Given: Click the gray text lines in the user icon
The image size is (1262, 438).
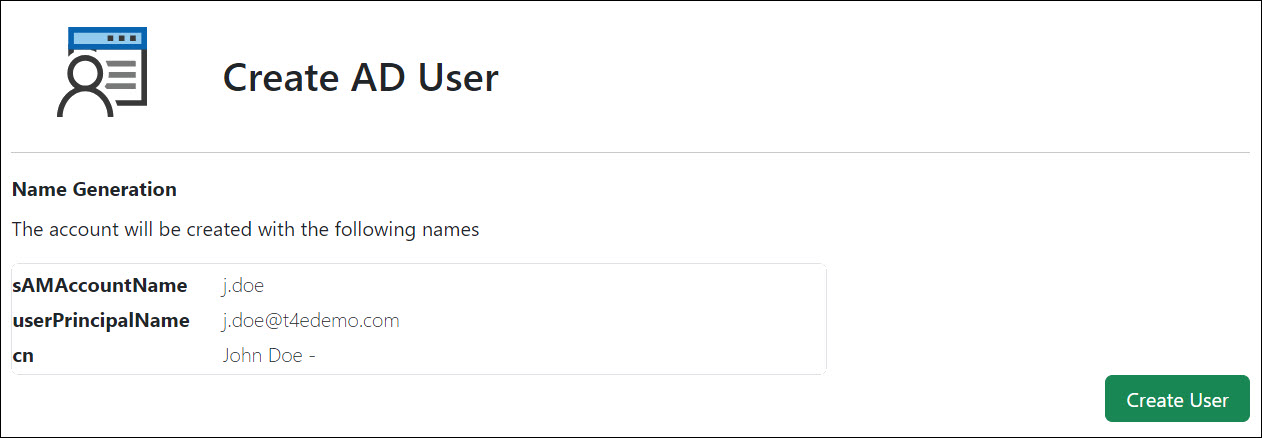Looking at the screenshot, I should pos(120,75).
